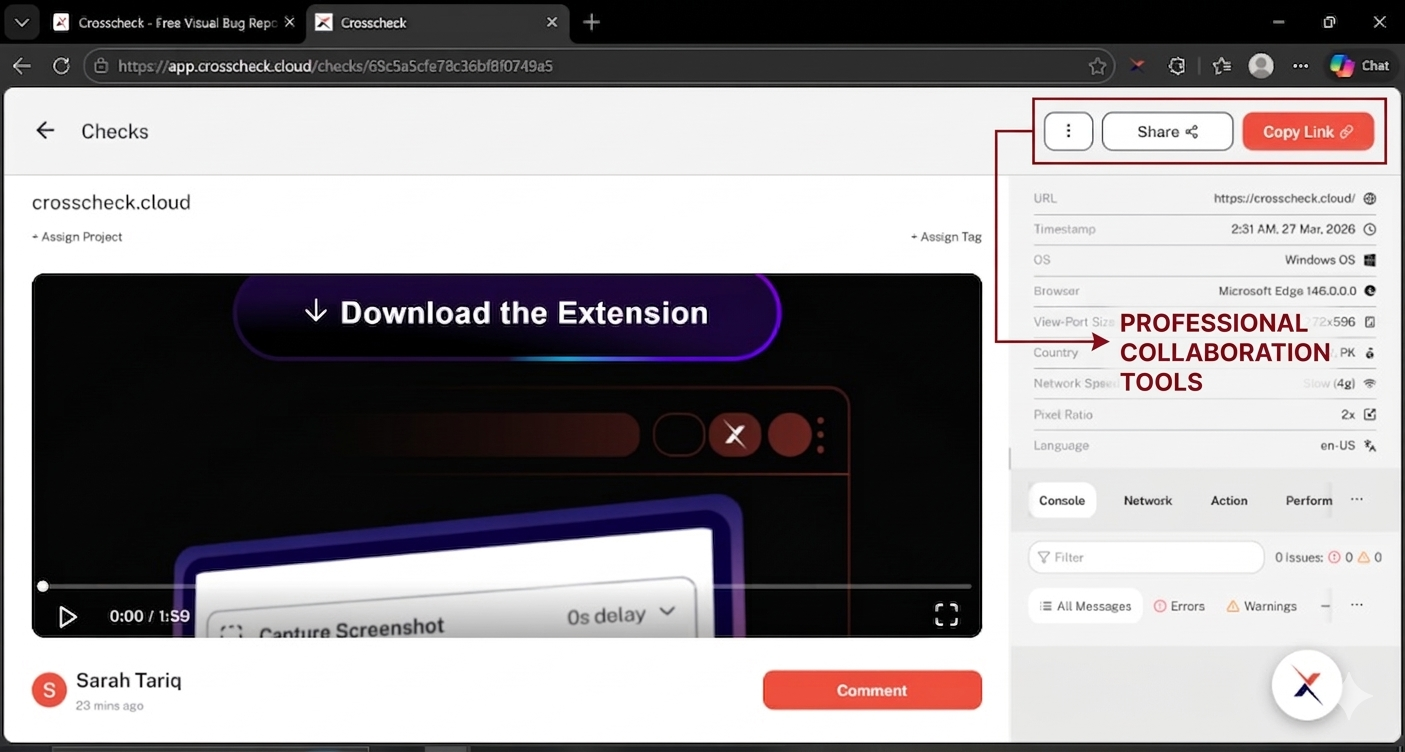This screenshot has height=752, width=1405.
Task: Click the Microsoft Edge browser icon in metadata
Action: [x=1370, y=291]
